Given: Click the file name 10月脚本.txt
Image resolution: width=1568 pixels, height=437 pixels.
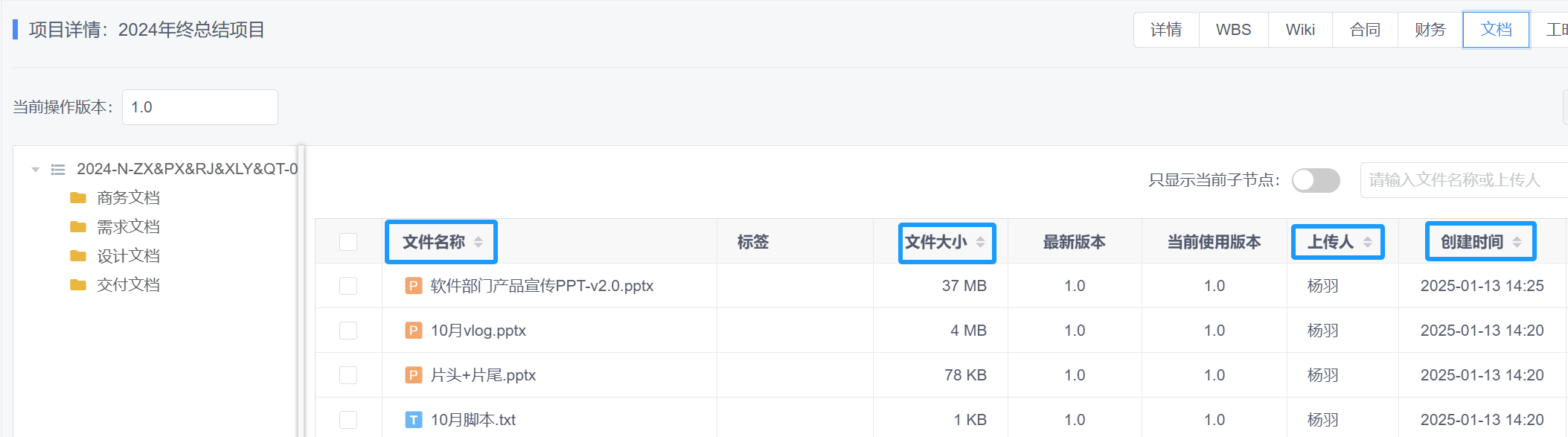Looking at the screenshot, I should 473,420.
